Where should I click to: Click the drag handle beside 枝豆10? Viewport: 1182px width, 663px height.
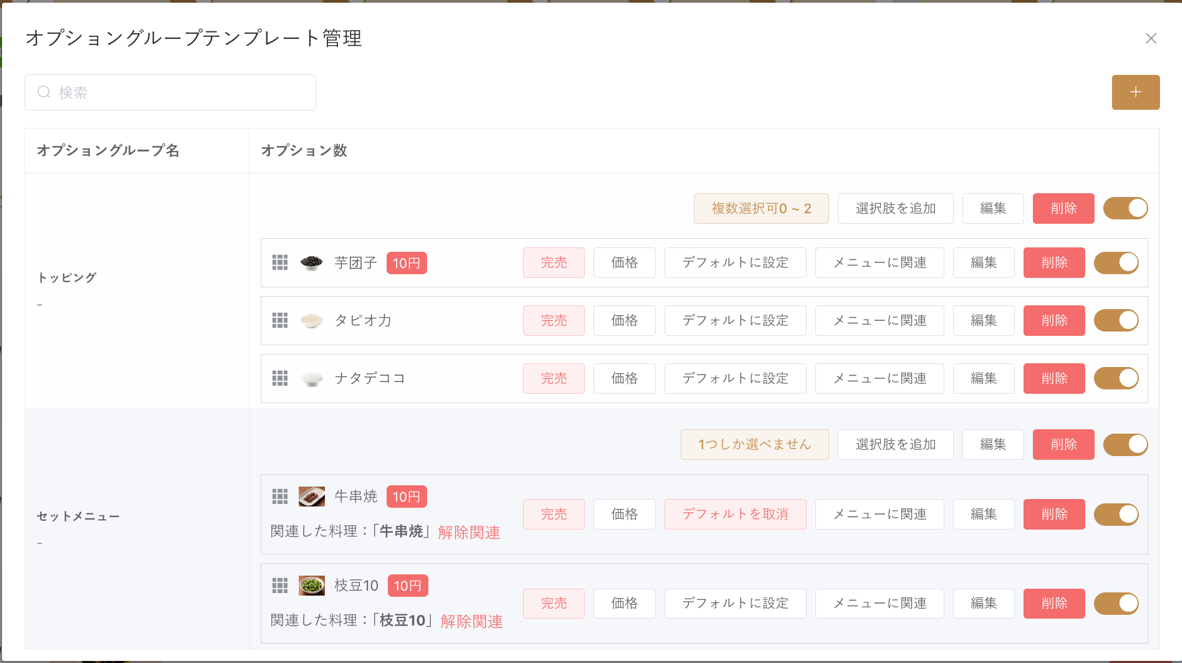280,585
